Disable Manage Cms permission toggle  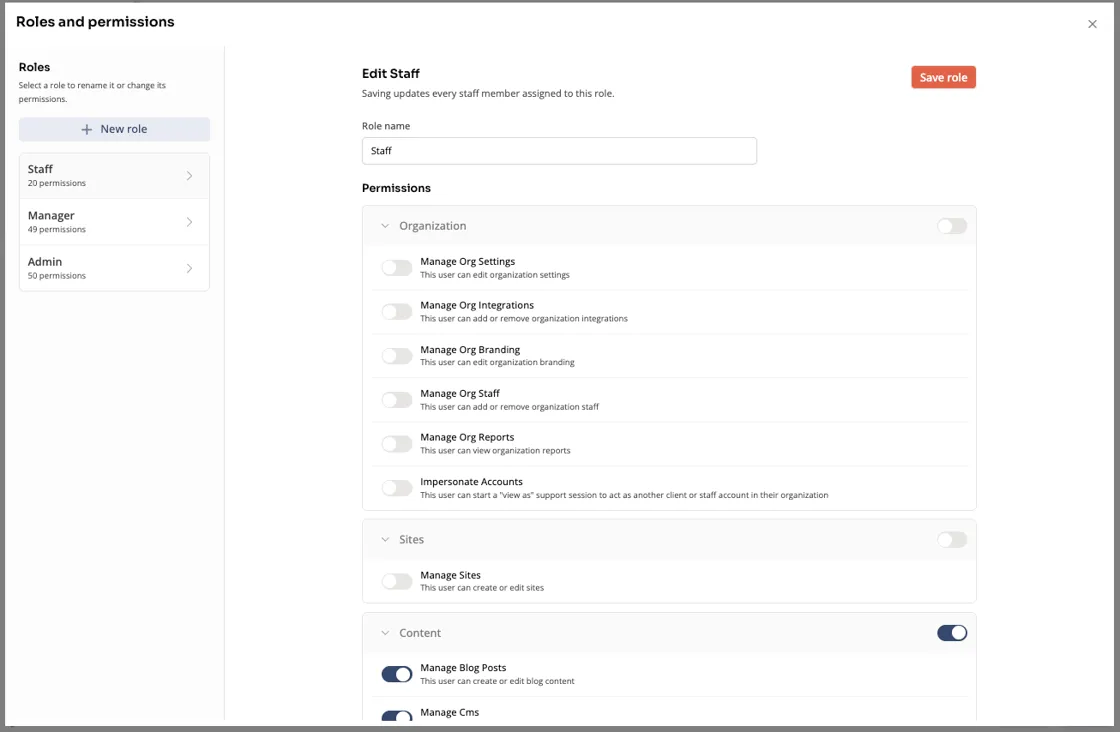pos(396,716)
